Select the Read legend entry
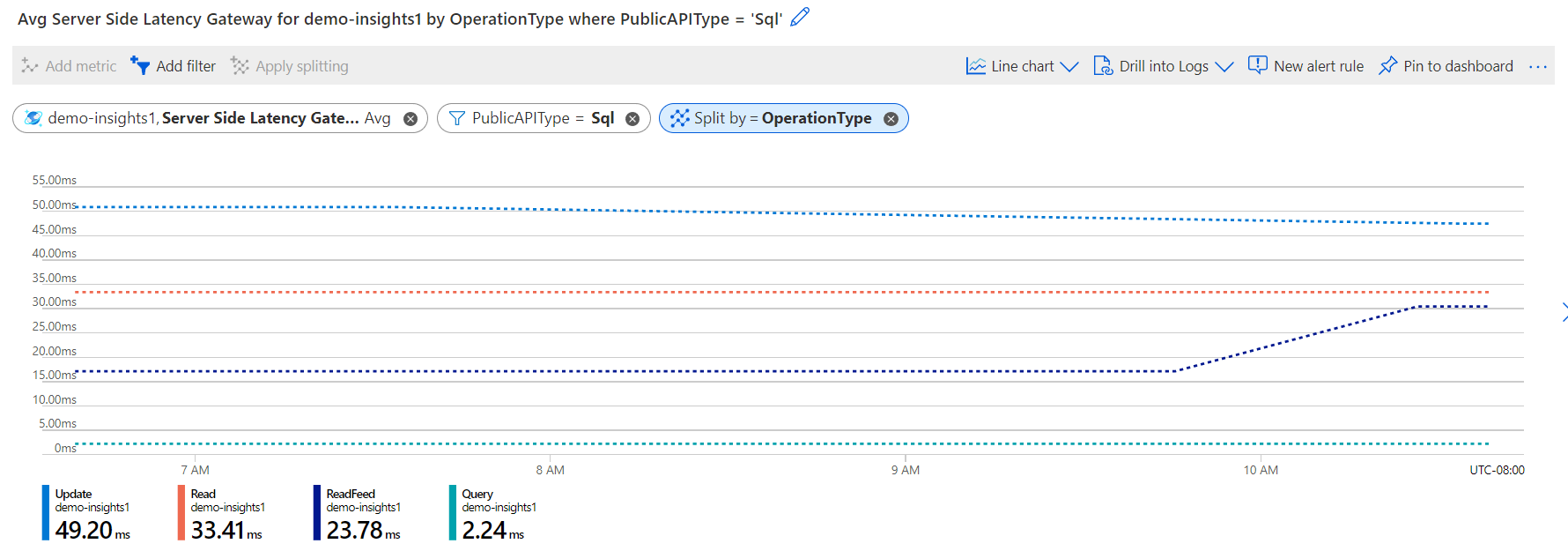1568x551 pixels. pos(224,513)
